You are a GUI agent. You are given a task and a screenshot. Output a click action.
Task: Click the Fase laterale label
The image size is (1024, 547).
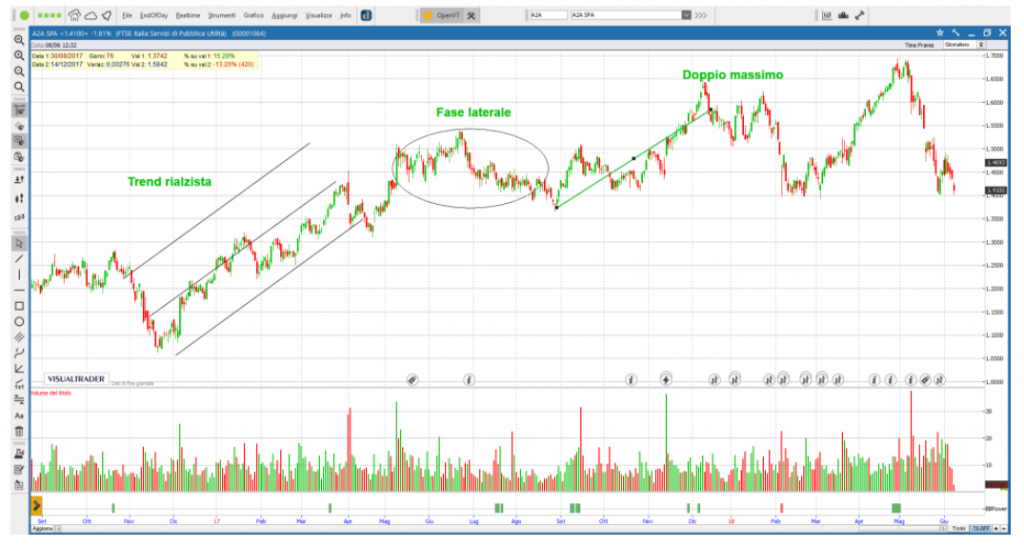pos(473,112)
